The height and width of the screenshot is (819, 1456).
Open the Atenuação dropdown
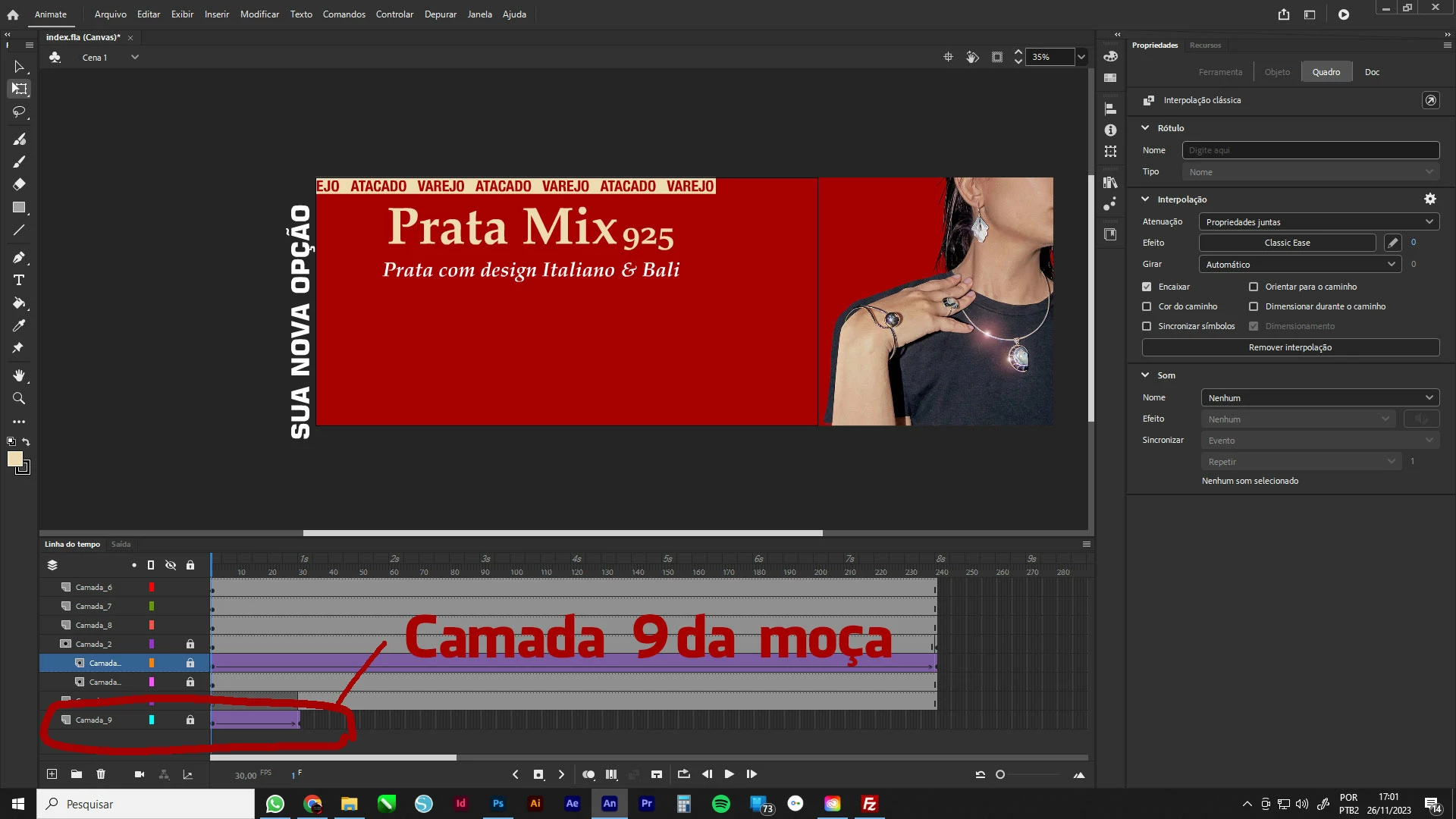coord(1318,222)
